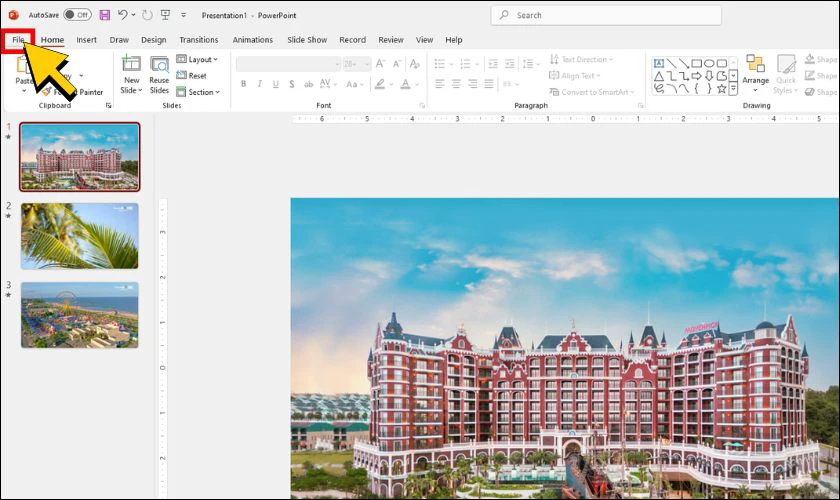Click the Reset slide button
The height and width of the screenshot is (500, 840).
(x=191, y=76)
